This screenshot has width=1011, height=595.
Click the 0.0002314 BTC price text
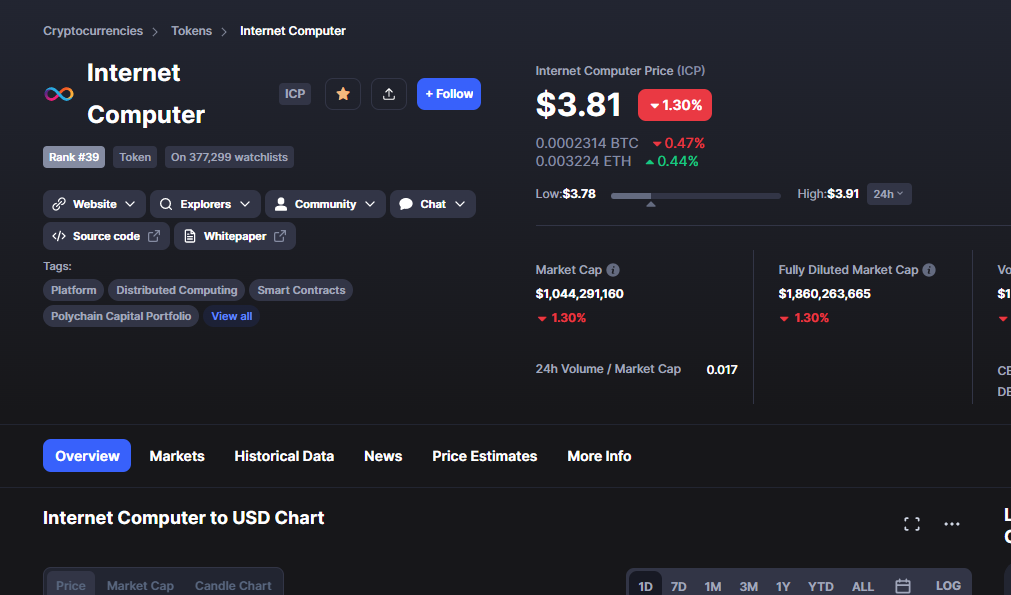click(x=587, y=143)
